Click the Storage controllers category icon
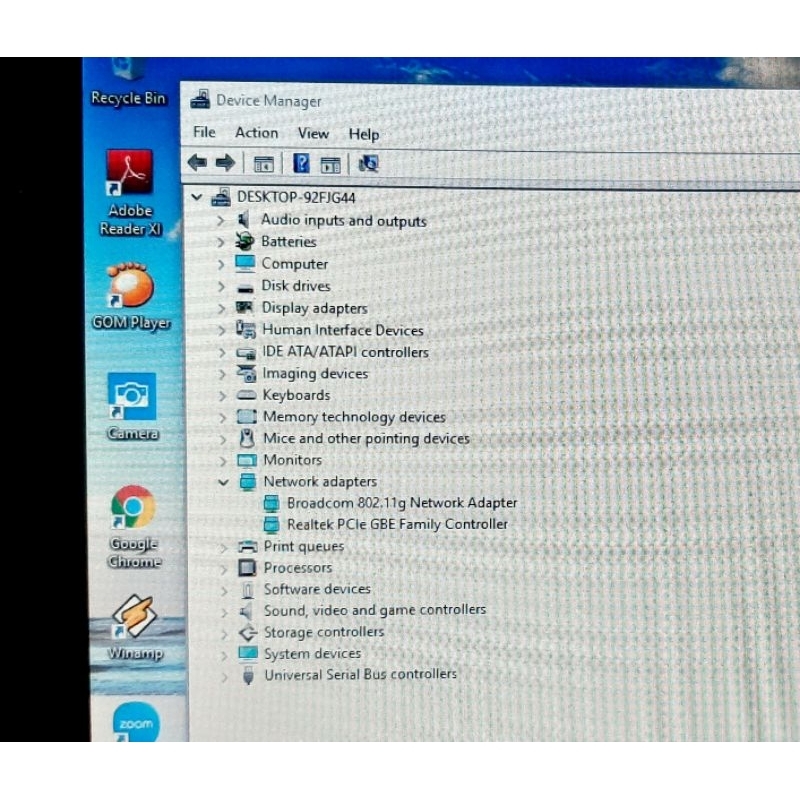The width and height of the screenshot is (800, 800). [x=248, y=633]
